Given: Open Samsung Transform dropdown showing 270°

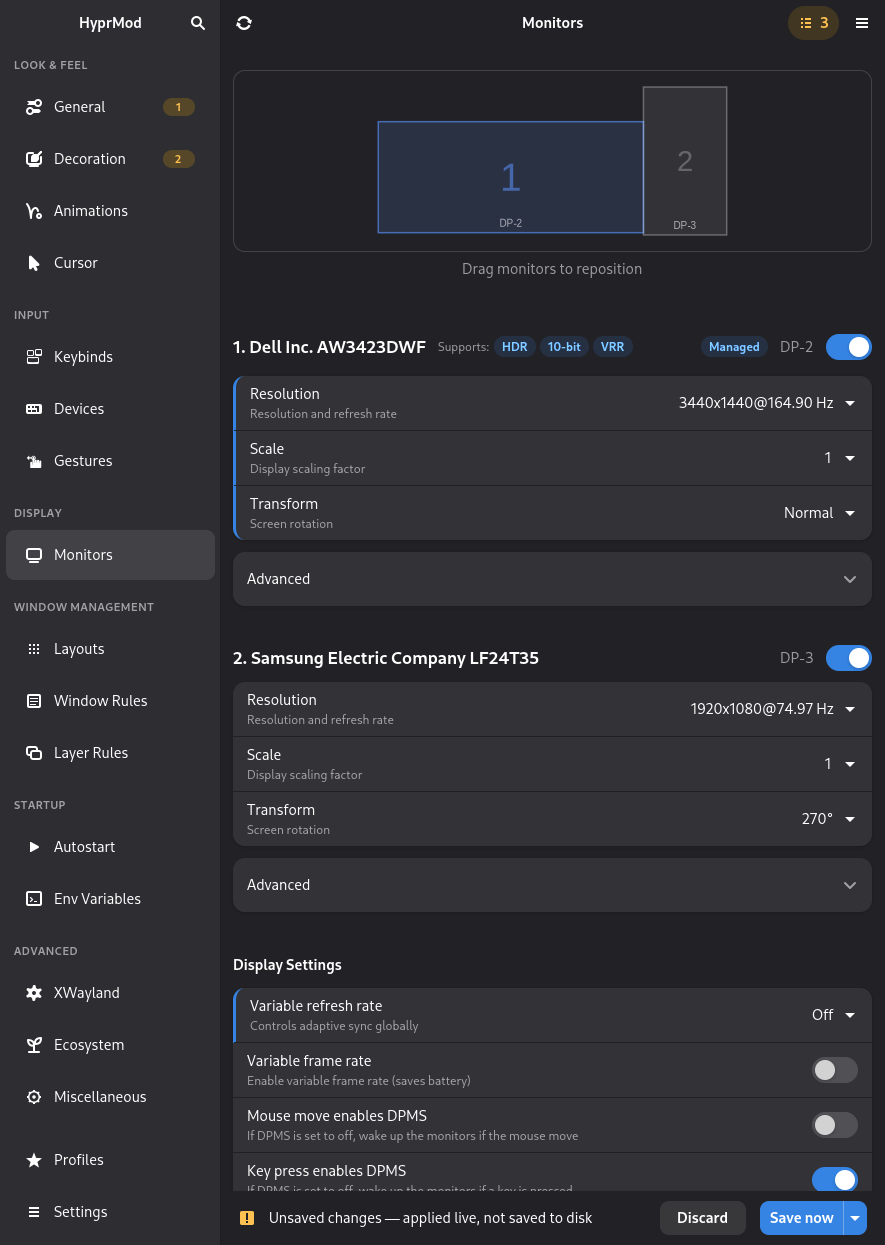Looking at the screenshot, I should click(x=828, y=819).
